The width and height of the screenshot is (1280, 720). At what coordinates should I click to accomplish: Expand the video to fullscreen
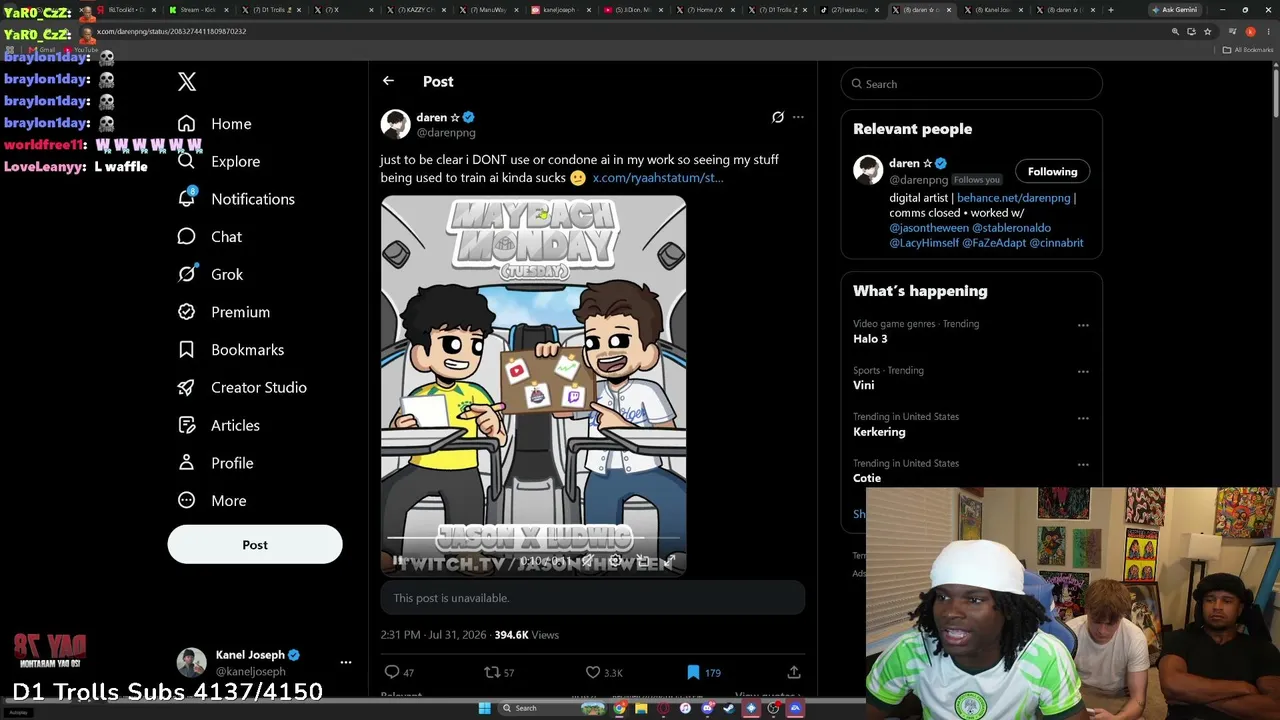[669, 561]
